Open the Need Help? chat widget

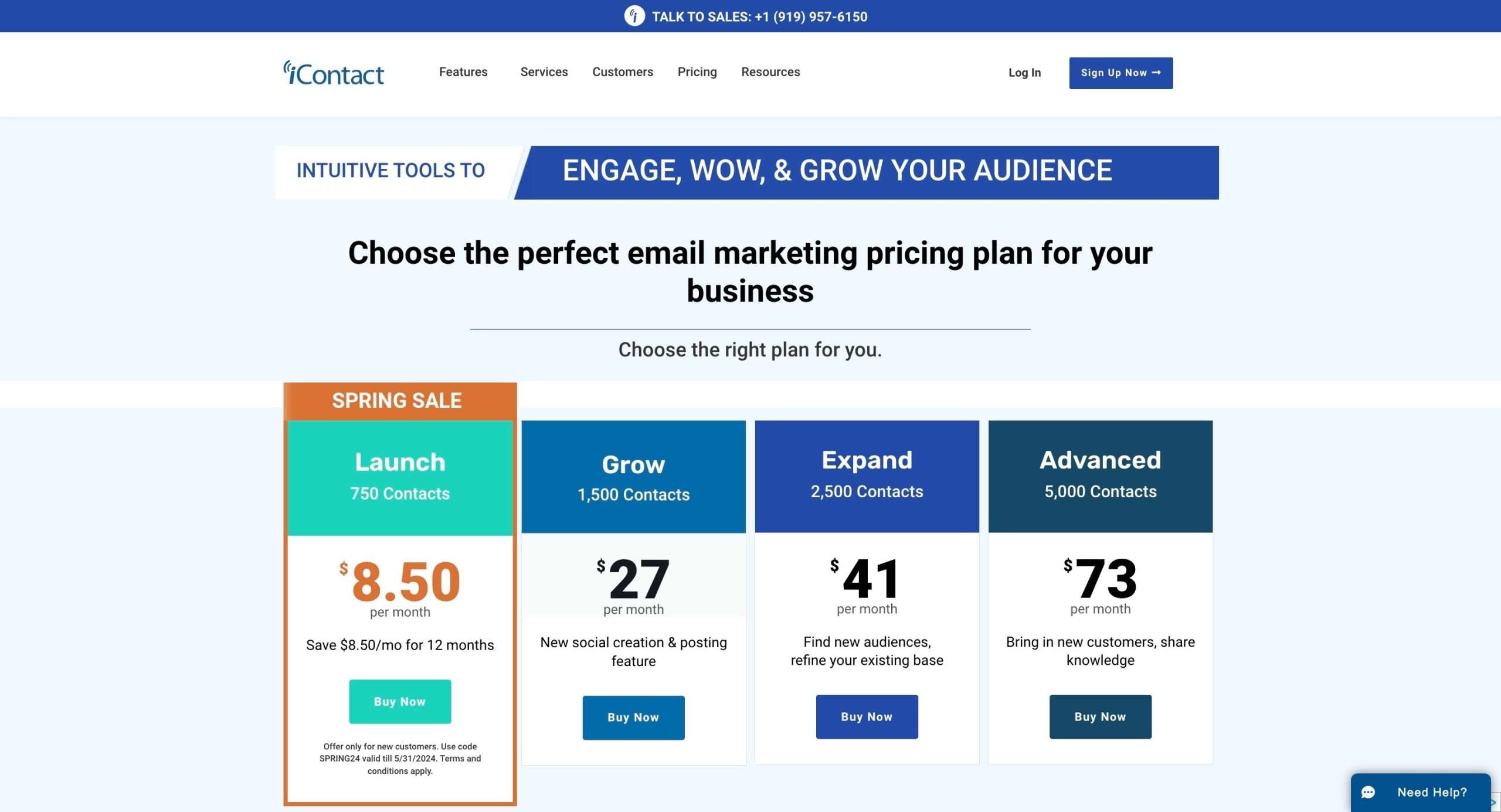1420,792
